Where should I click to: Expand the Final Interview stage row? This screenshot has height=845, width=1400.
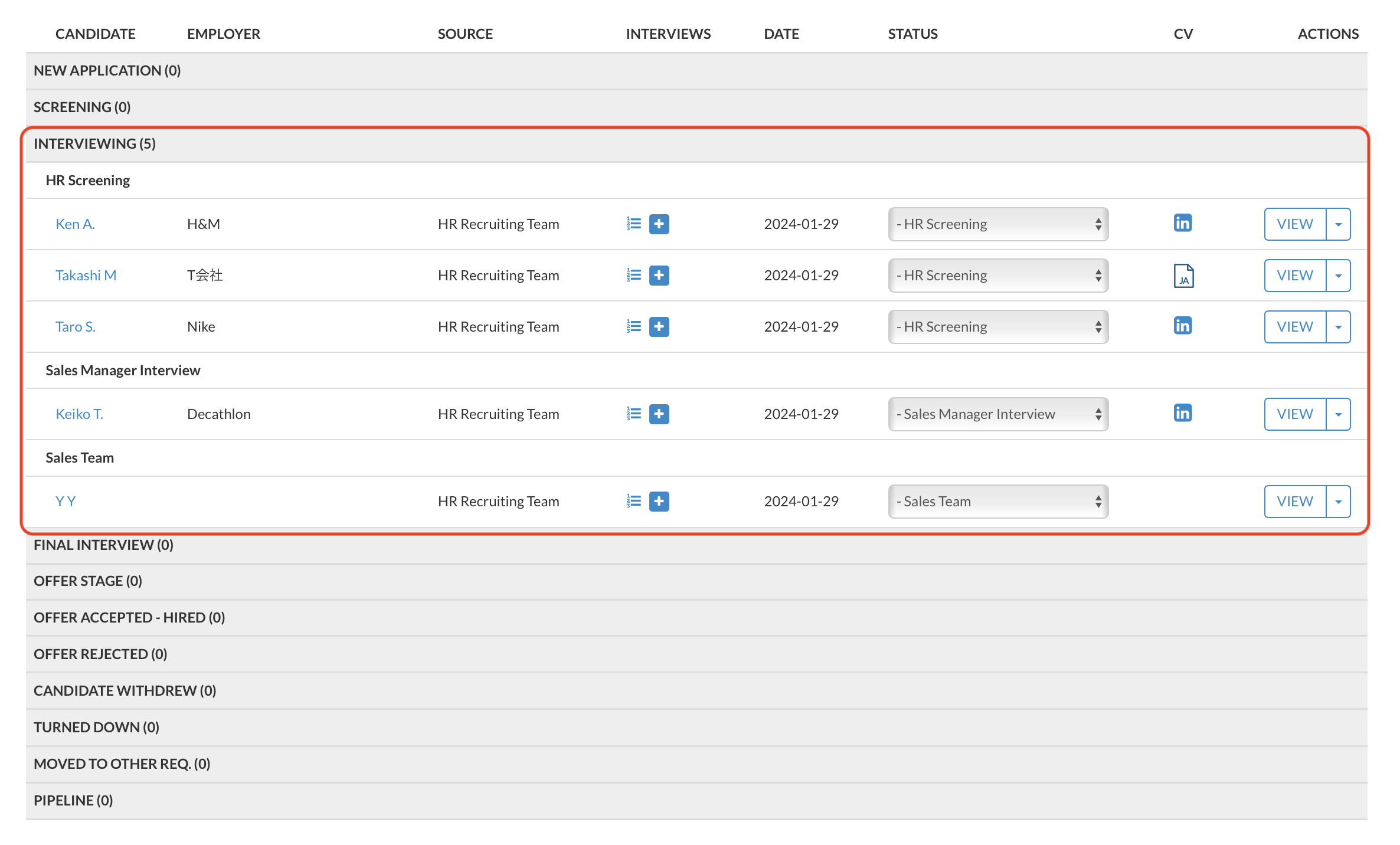click(103, 545)
